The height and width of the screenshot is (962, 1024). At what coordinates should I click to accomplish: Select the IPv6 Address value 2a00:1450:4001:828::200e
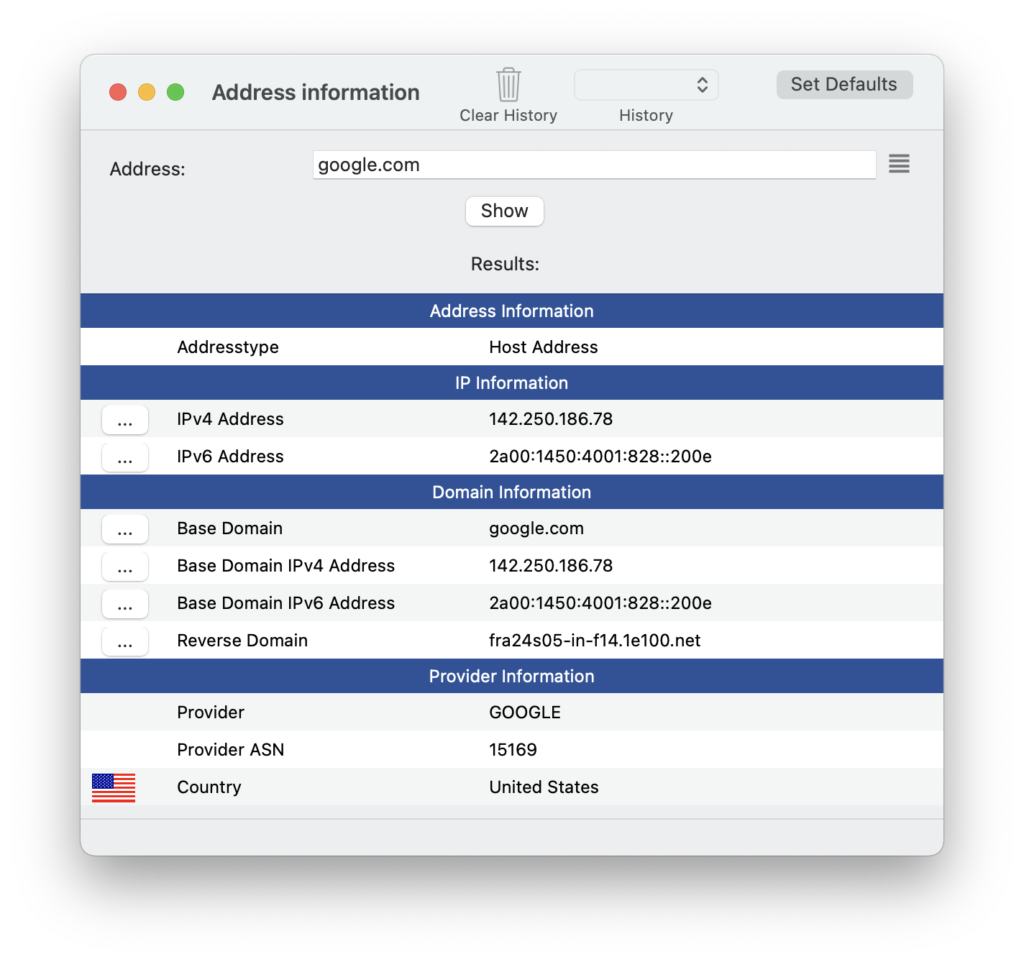(600, 457)
